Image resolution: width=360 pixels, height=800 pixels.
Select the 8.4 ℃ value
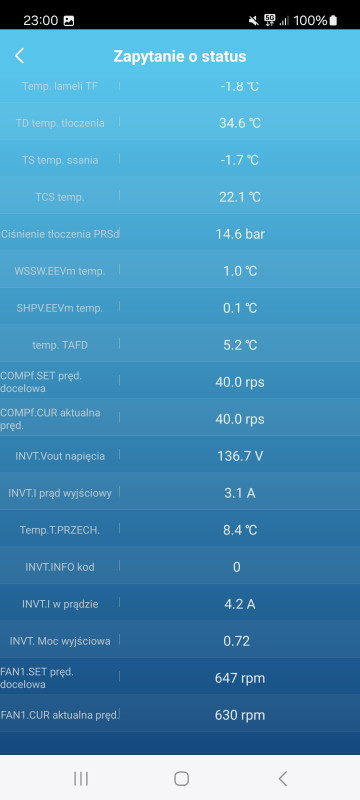240,530
